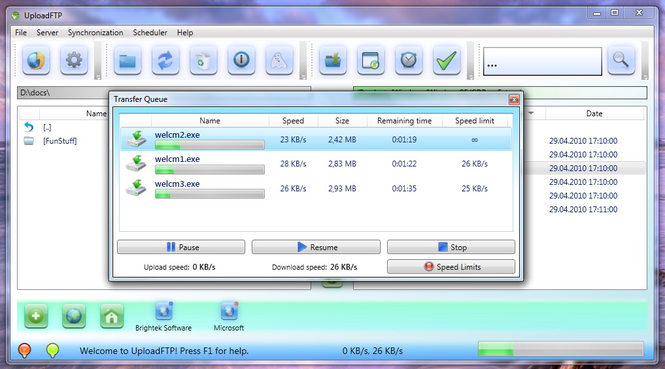Click the download folder toolbar icon
This screenshot has width=665, height=369.
332,61
